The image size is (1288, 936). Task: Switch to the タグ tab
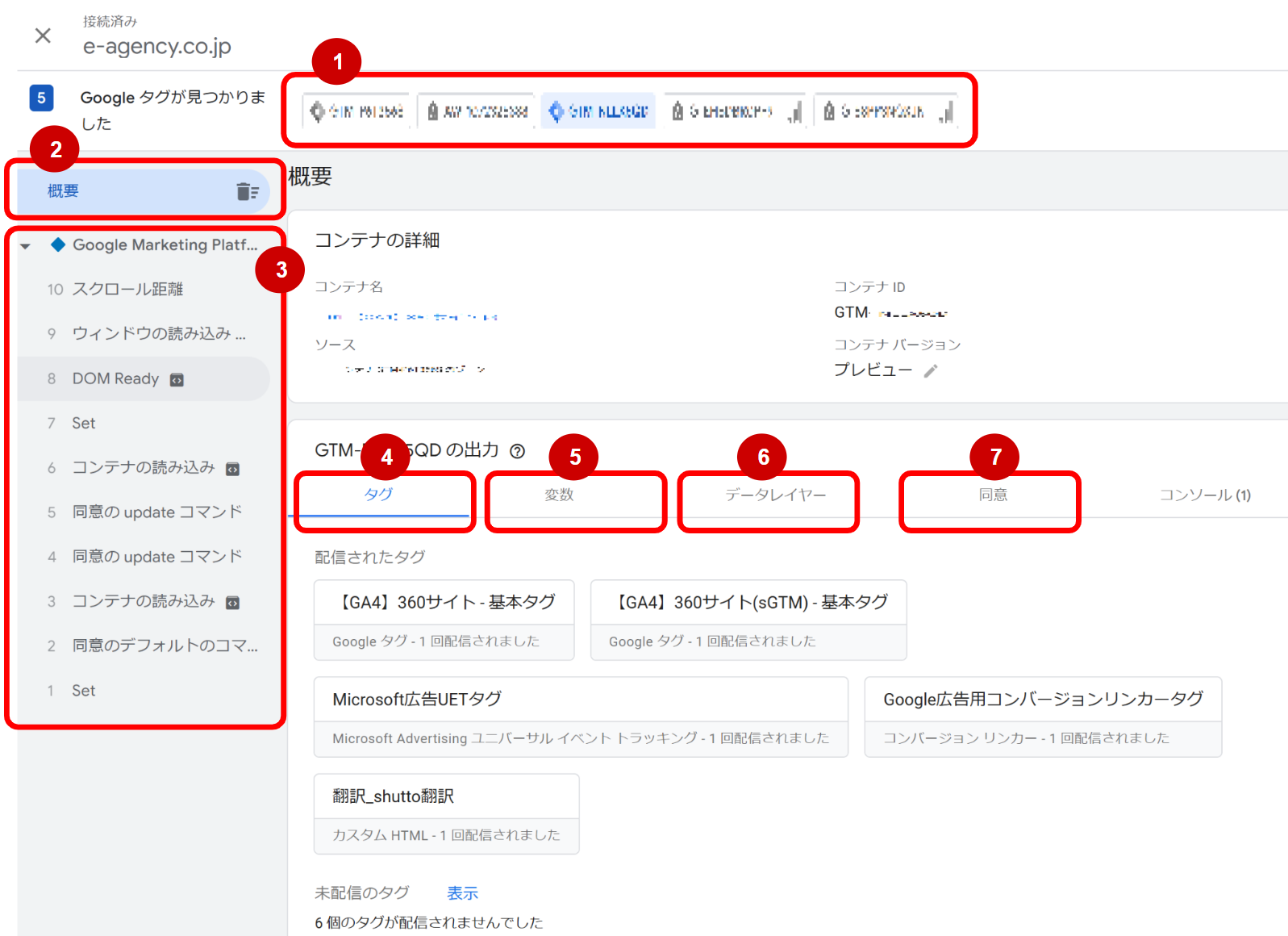click(x=378, y=495)
